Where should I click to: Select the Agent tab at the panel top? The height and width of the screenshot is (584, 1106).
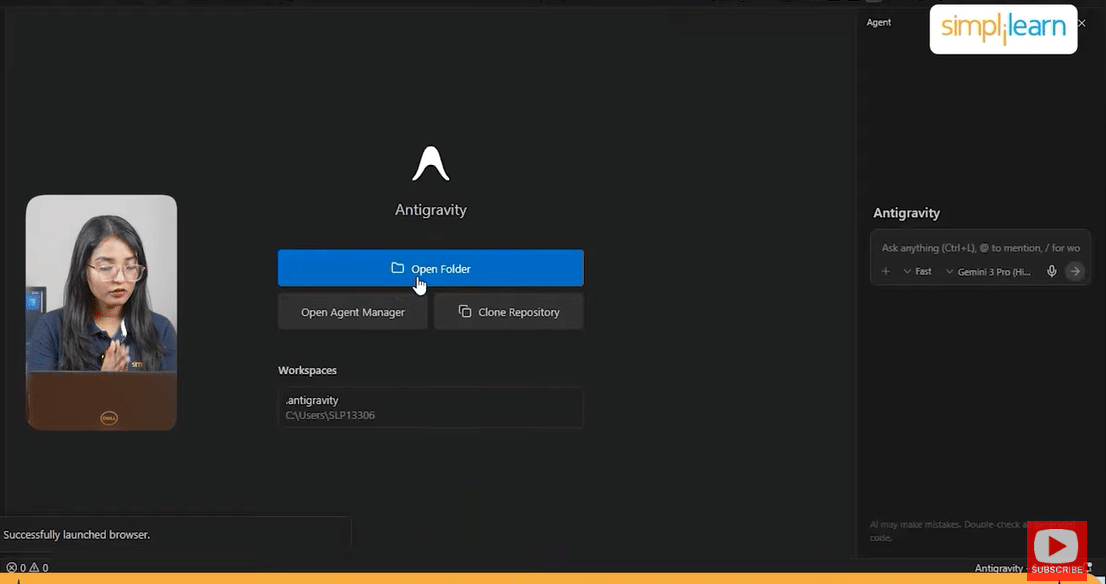click(879, 22)
